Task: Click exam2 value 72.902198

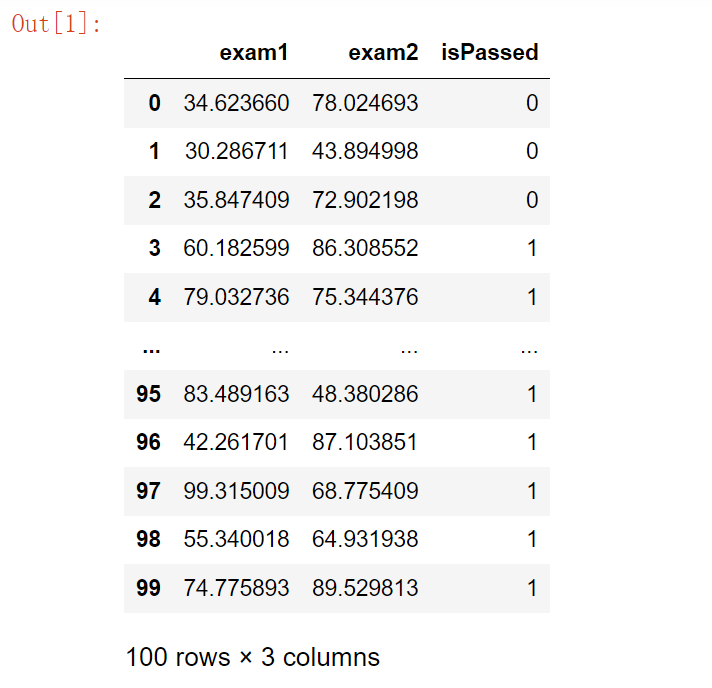Action: [365, 200]
